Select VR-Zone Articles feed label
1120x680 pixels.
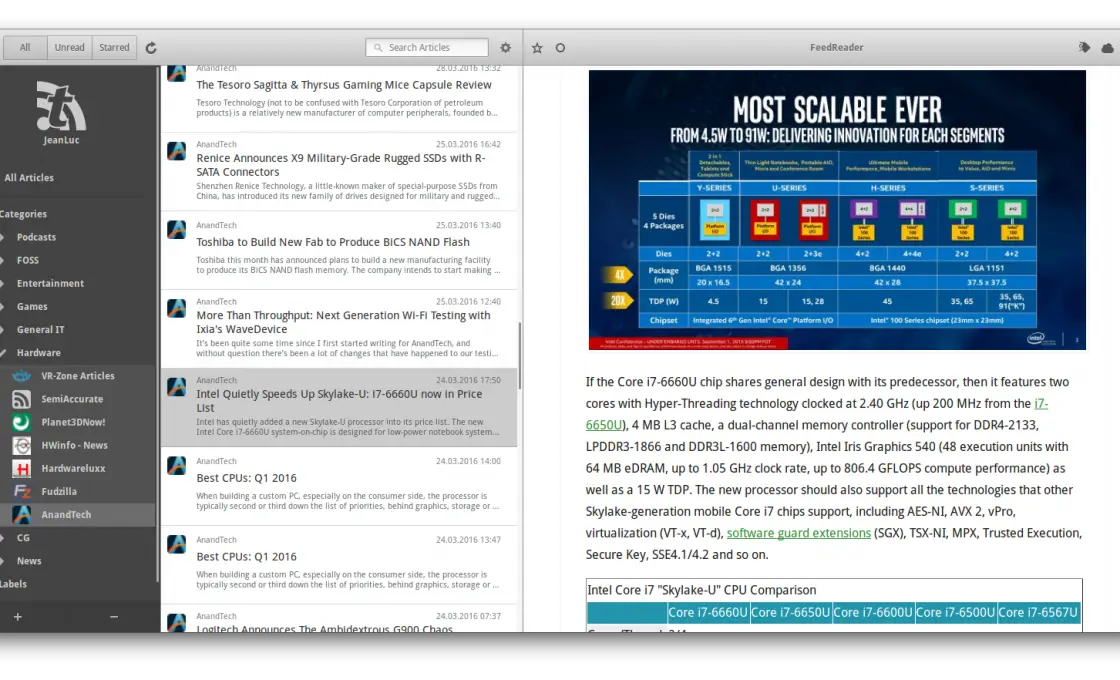tap(78, 376)
